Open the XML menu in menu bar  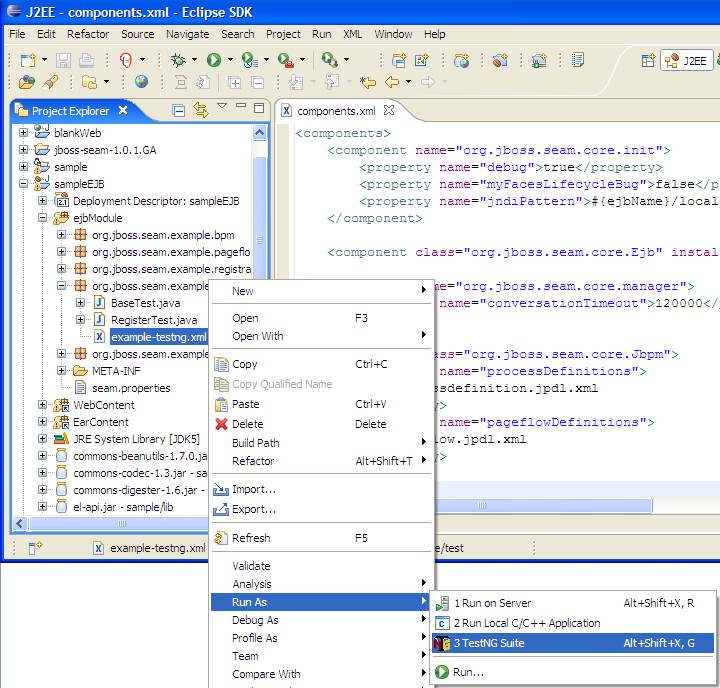[352, 34]
